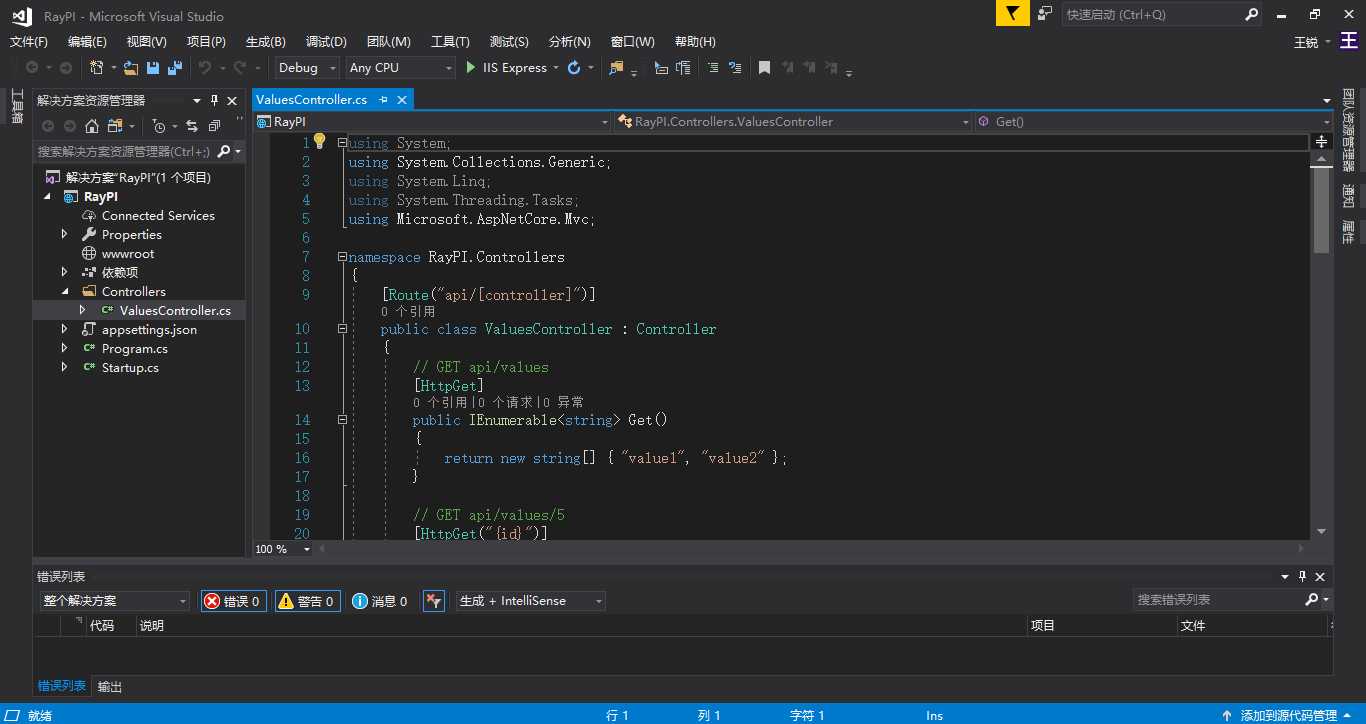Click the split editor icon above the scrollbar
Image resolution: width=1366 pixels, height=724 pixels.
click(x=1321, y=142)
